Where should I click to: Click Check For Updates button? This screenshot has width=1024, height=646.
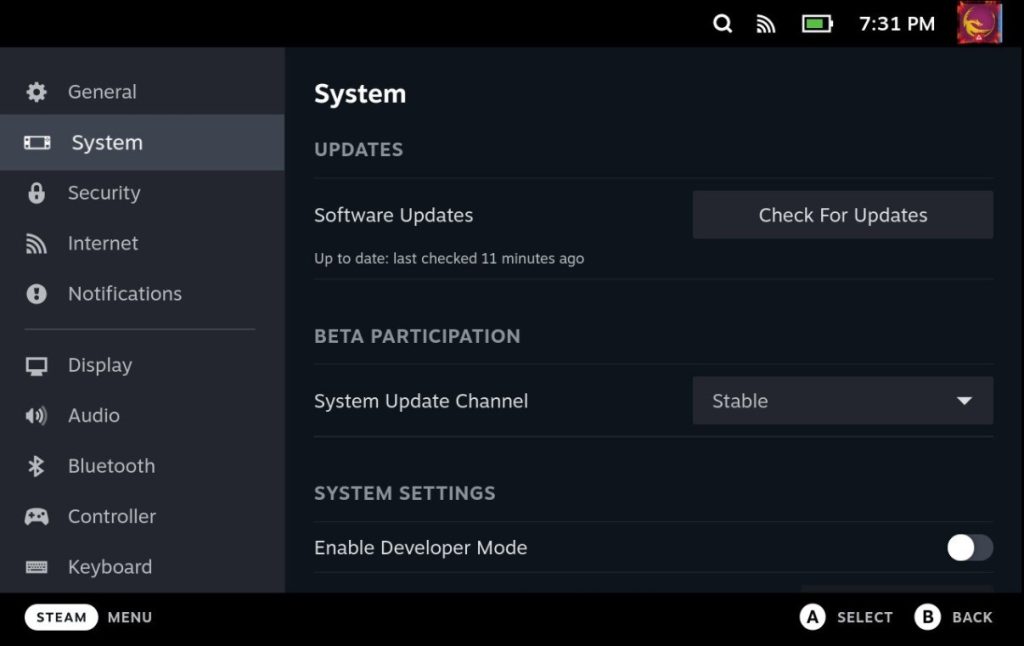point(842,215)
